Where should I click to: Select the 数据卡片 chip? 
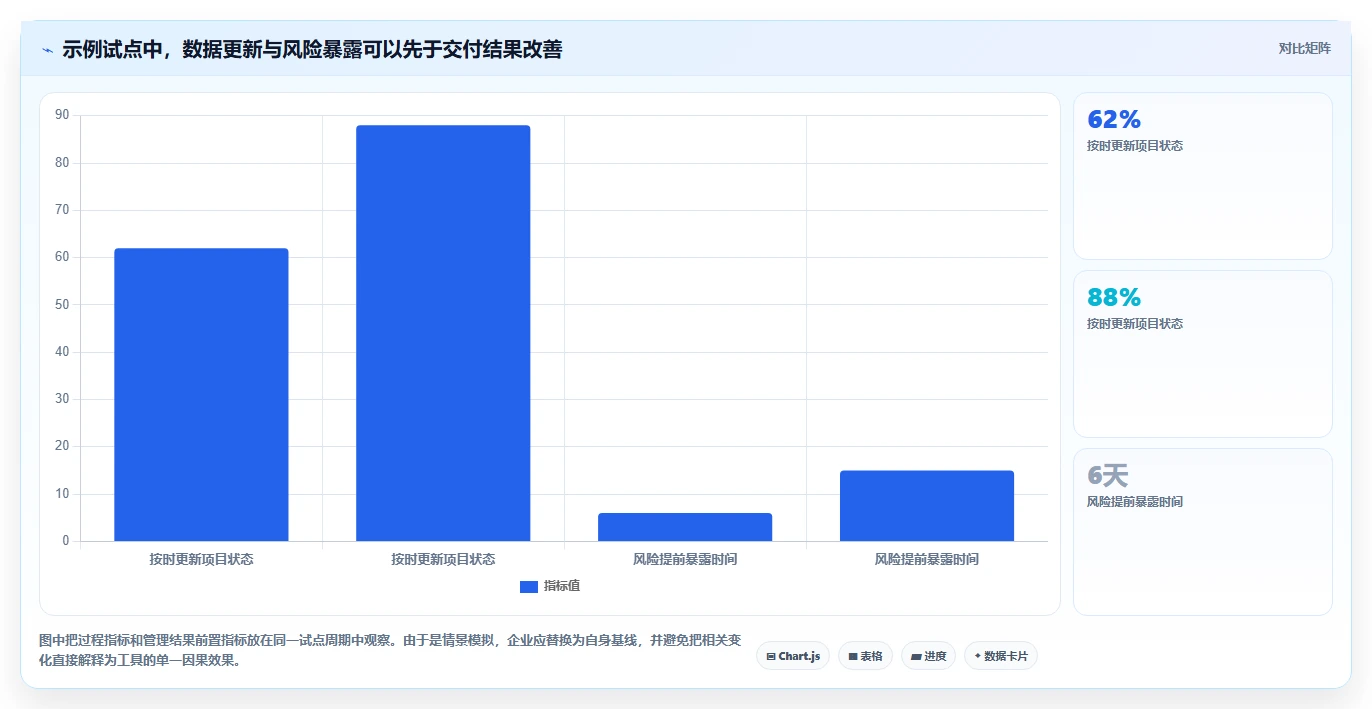click(x=1001, y=656)
